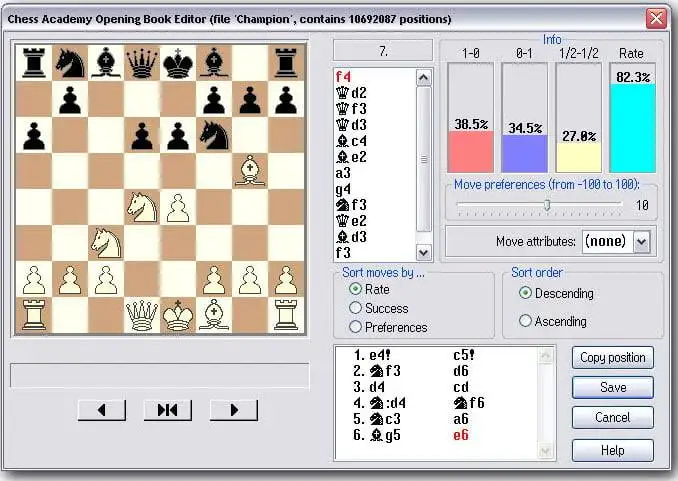Image resolution: width=678 pixels, height=481 pixels.
Task: Select the white knight on d4
Action: click(x=142, y=207)
